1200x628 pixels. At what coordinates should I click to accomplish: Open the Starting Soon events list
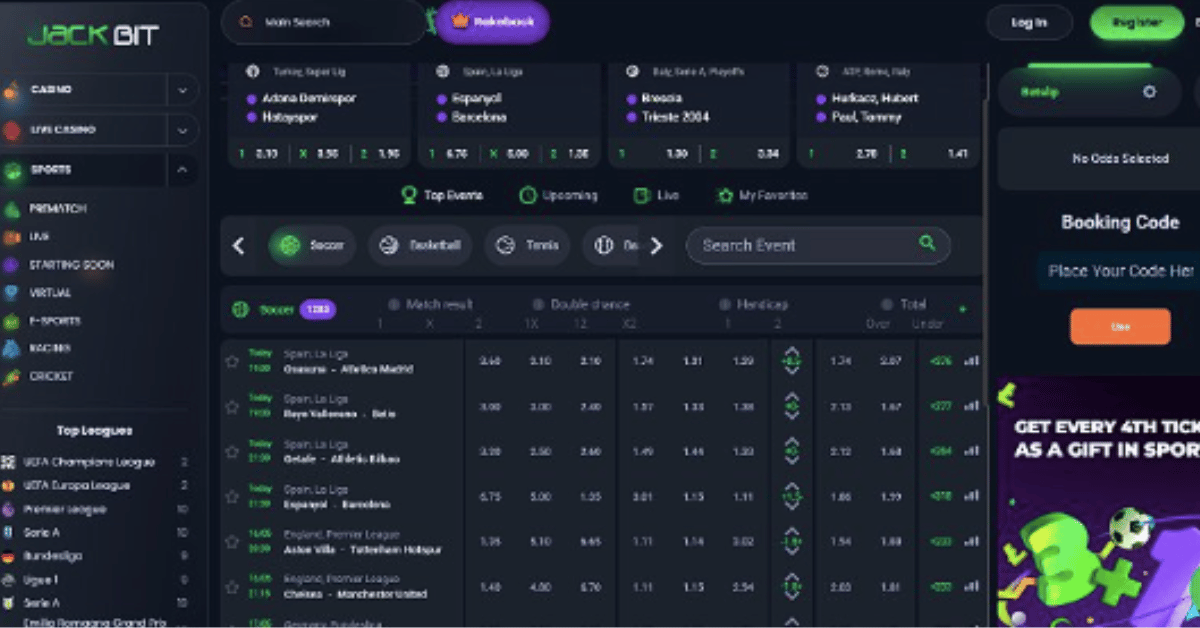pyautogui.click(x=71, y=265)
